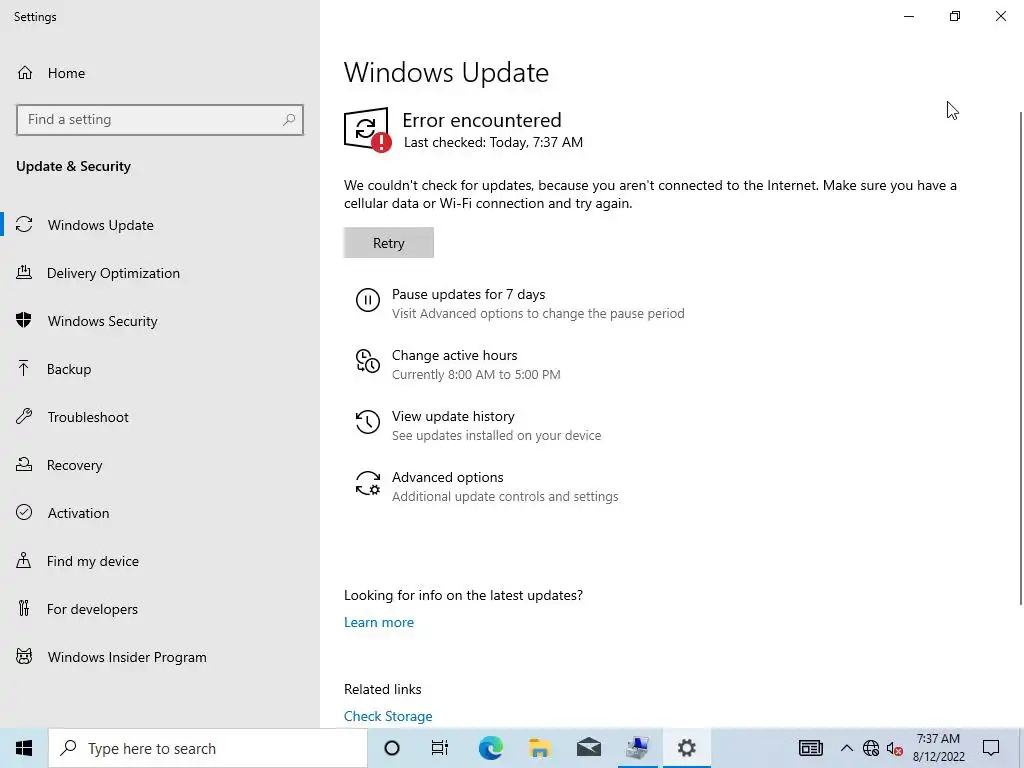This screenshot has width=1024, height=768.
Task: Click the Pause updates circle icon
Action: click(x=368, y=300)
